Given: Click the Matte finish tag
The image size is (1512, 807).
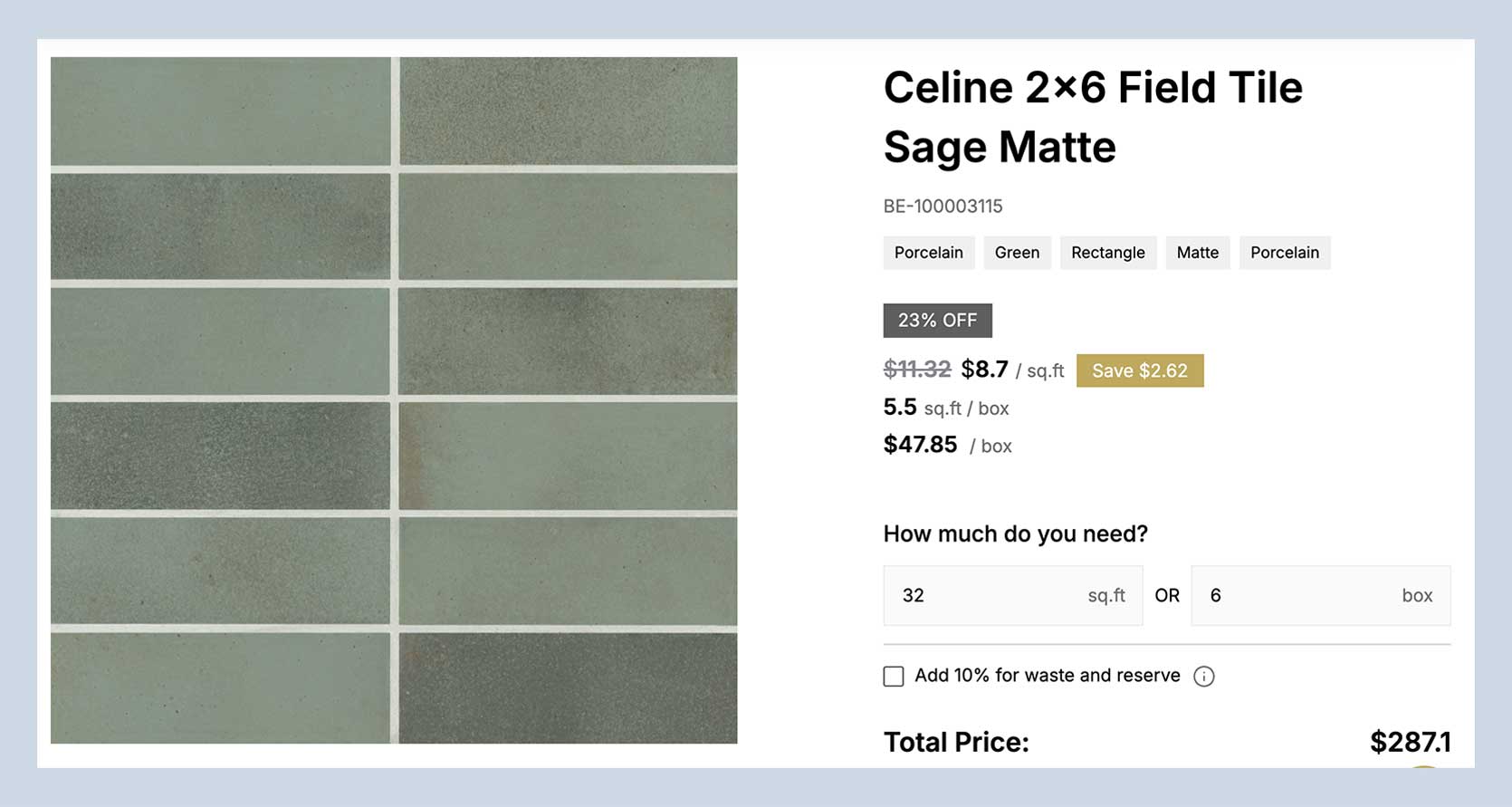Looking at the screenshot, I should point(1197,253).
